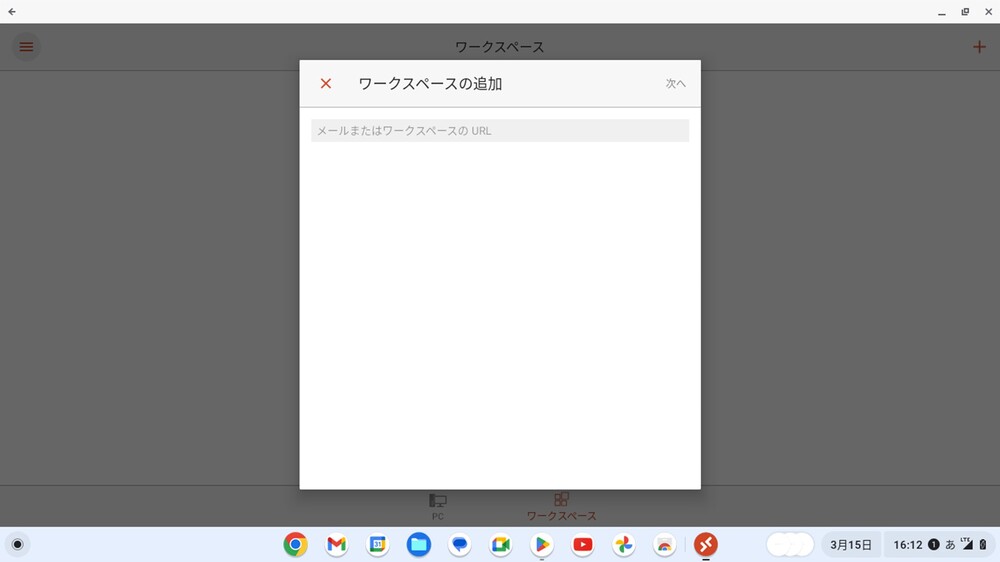Switch to the PC tab
The width and height of the screenshot is (1000, 562).
438,506
